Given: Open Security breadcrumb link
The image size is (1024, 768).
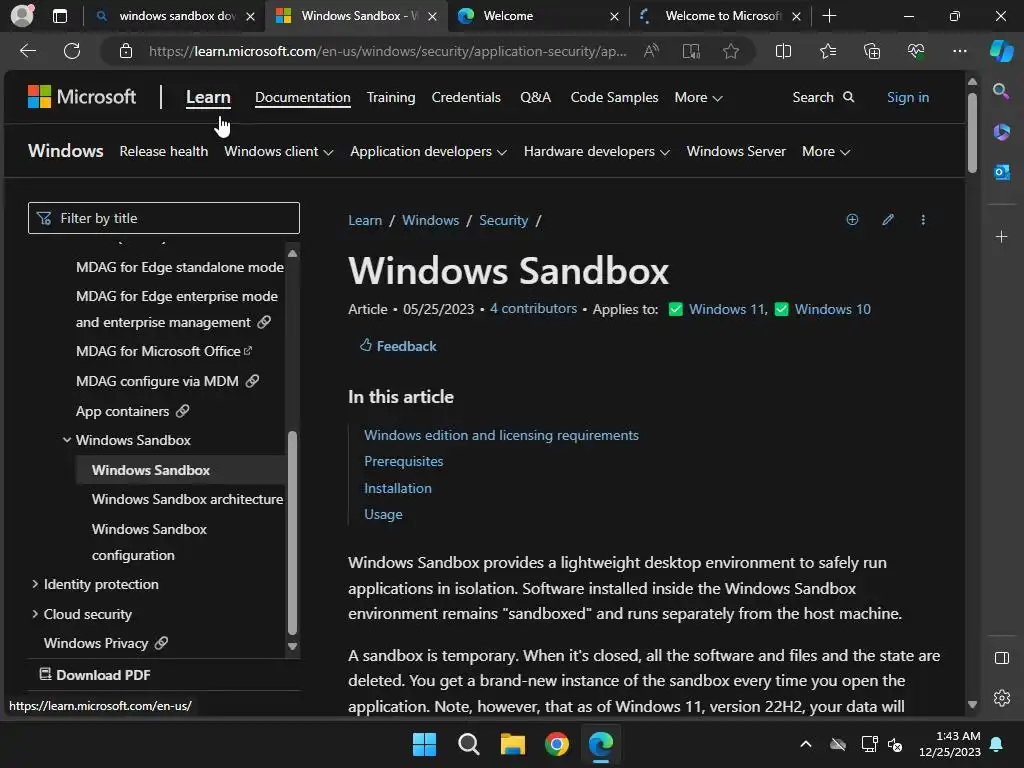Looking at the screenshot, I should [503, 220].
